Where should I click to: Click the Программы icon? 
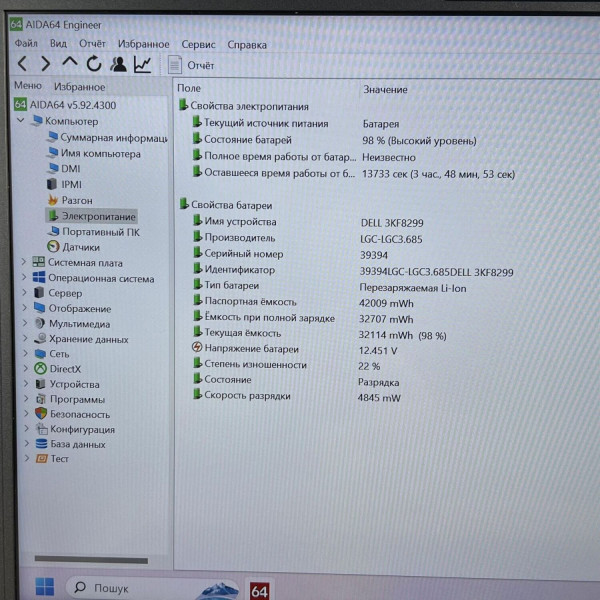(41, 399)
